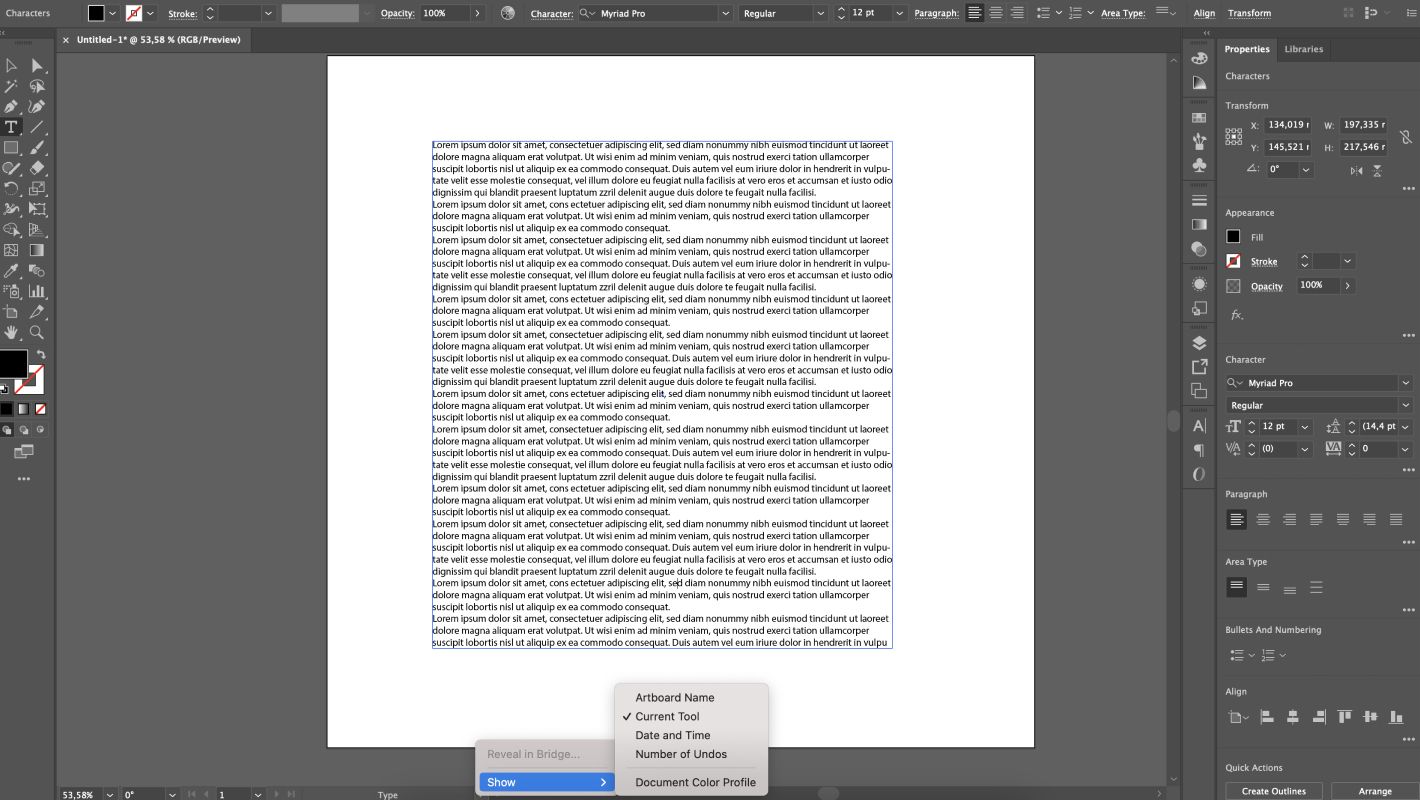Set Area Type vertical align to bottom
This screenshot has width=1420, height=800.
tap(1290, 588)
